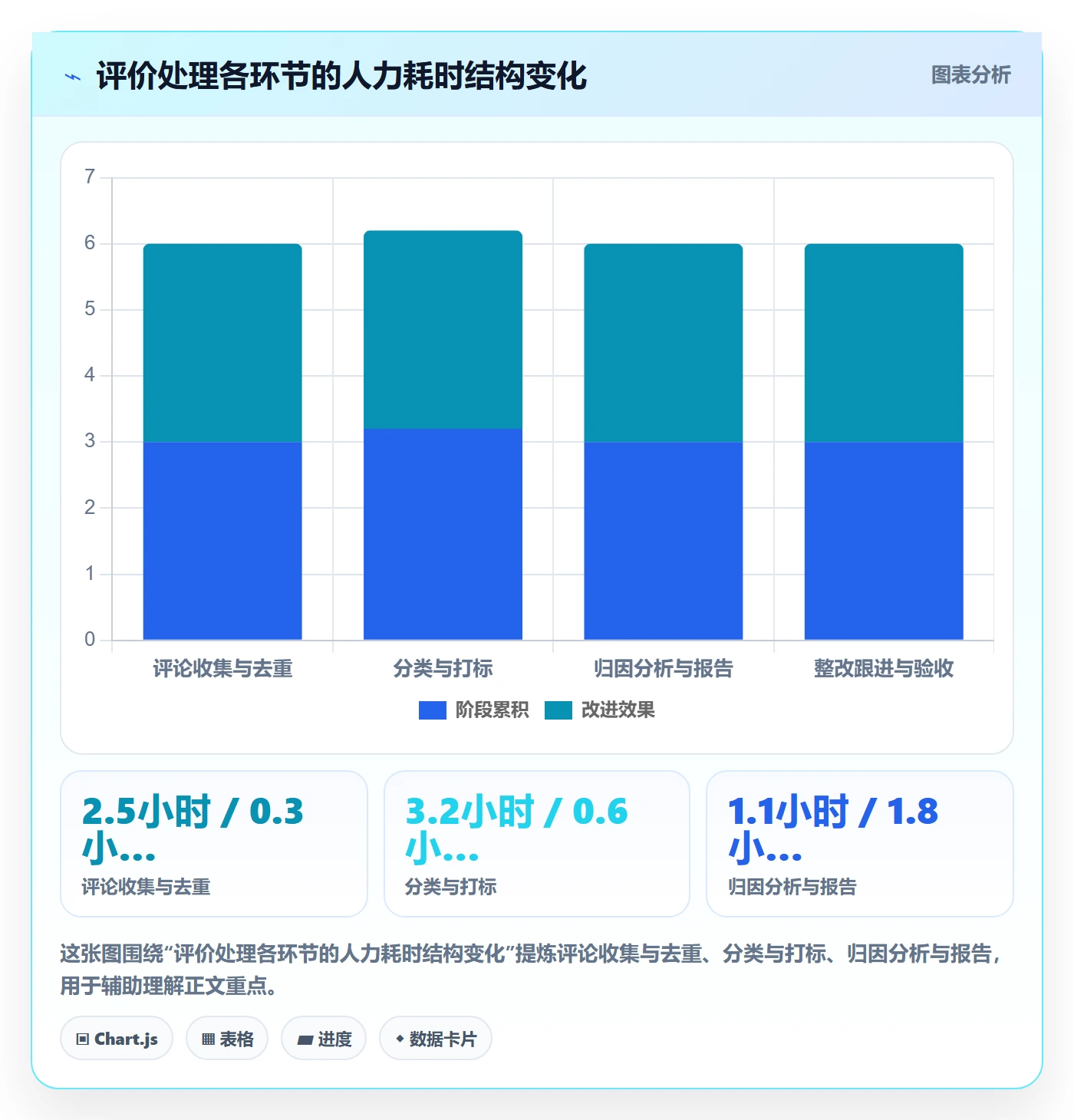Click the 归因分析与报告 caption in third stat card
This screenshot has height=1120, width=1074.
point(792,887)
